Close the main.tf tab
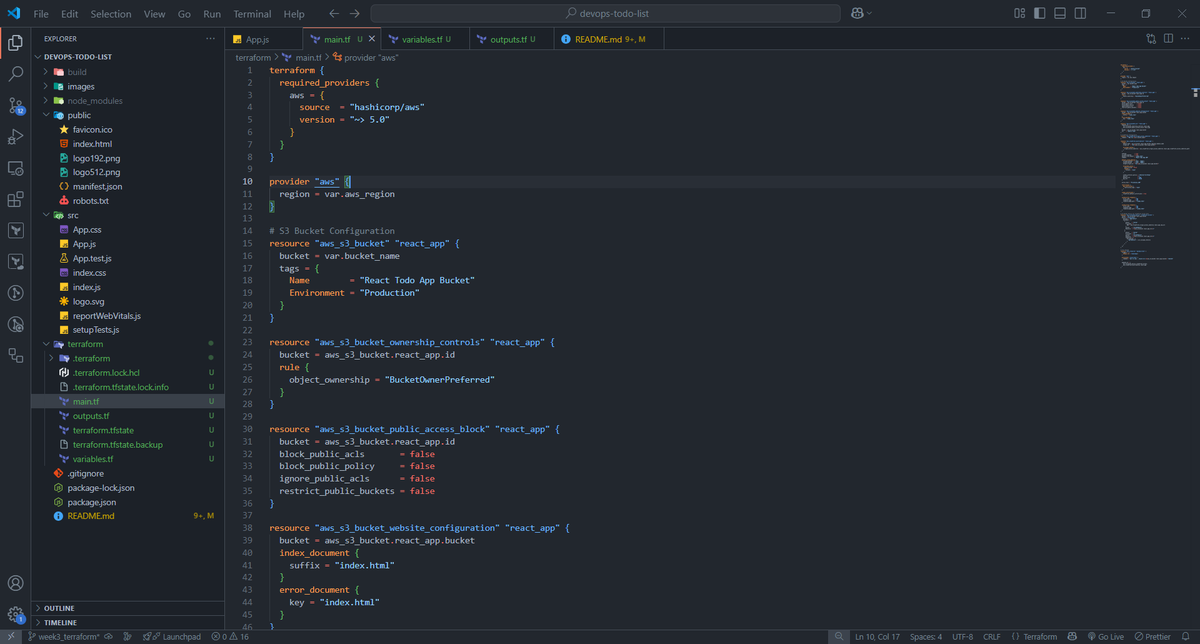The height and width of the screenshot is (644, 1200). 373,39
